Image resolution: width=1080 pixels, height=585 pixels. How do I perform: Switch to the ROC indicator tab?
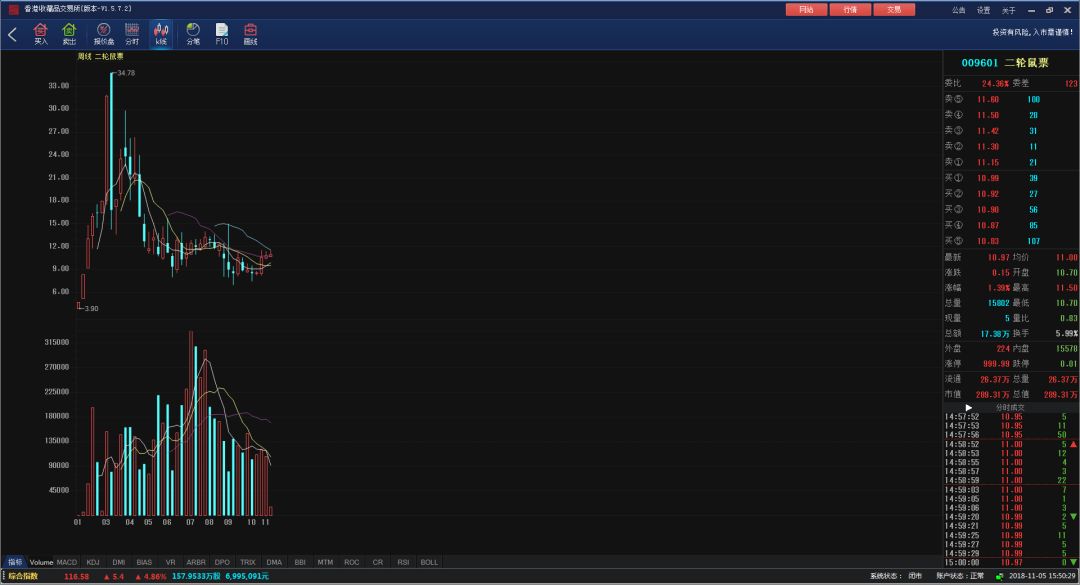351,562
